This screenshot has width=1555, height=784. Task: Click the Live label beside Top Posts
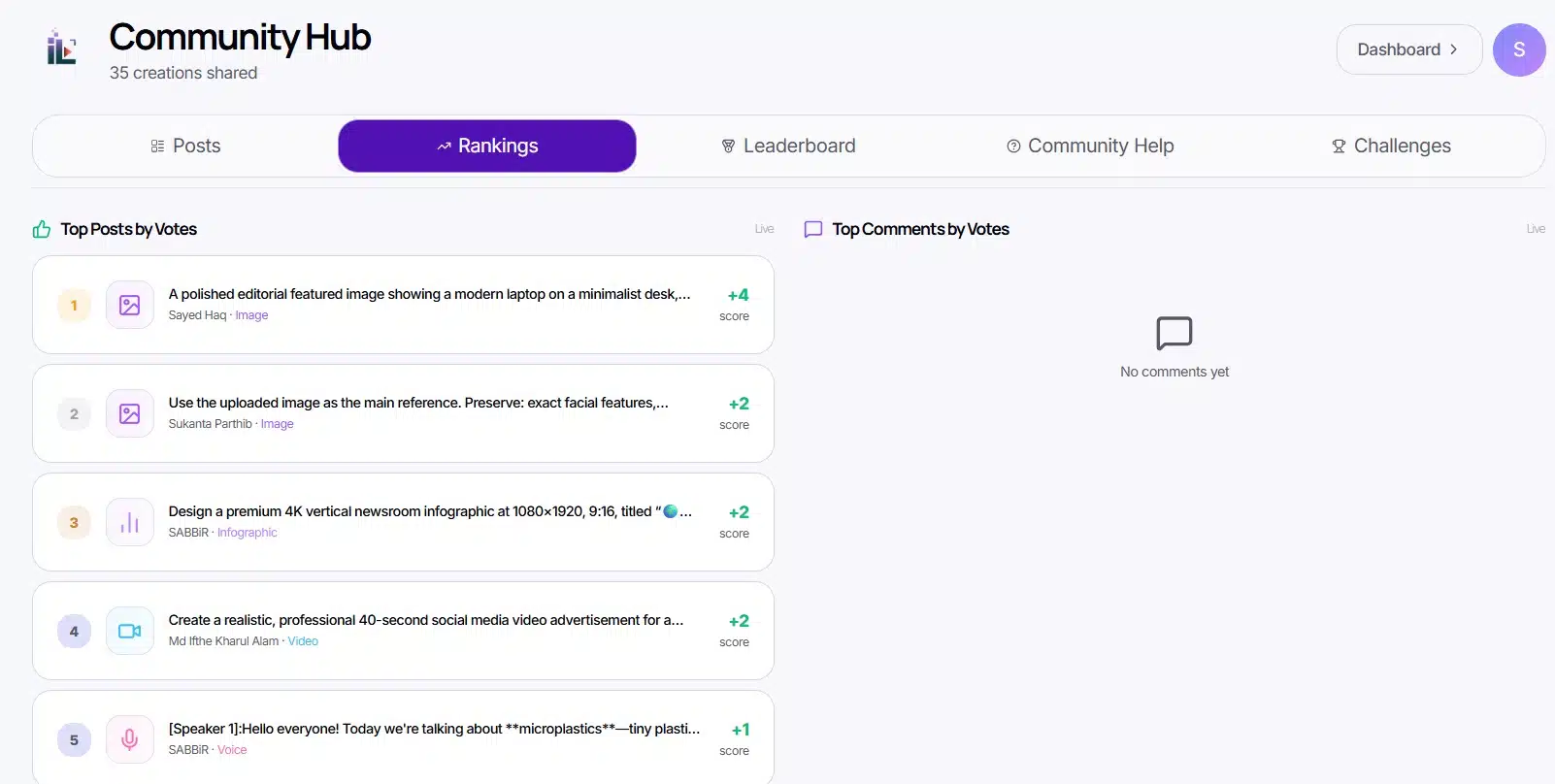coord(765,229)
